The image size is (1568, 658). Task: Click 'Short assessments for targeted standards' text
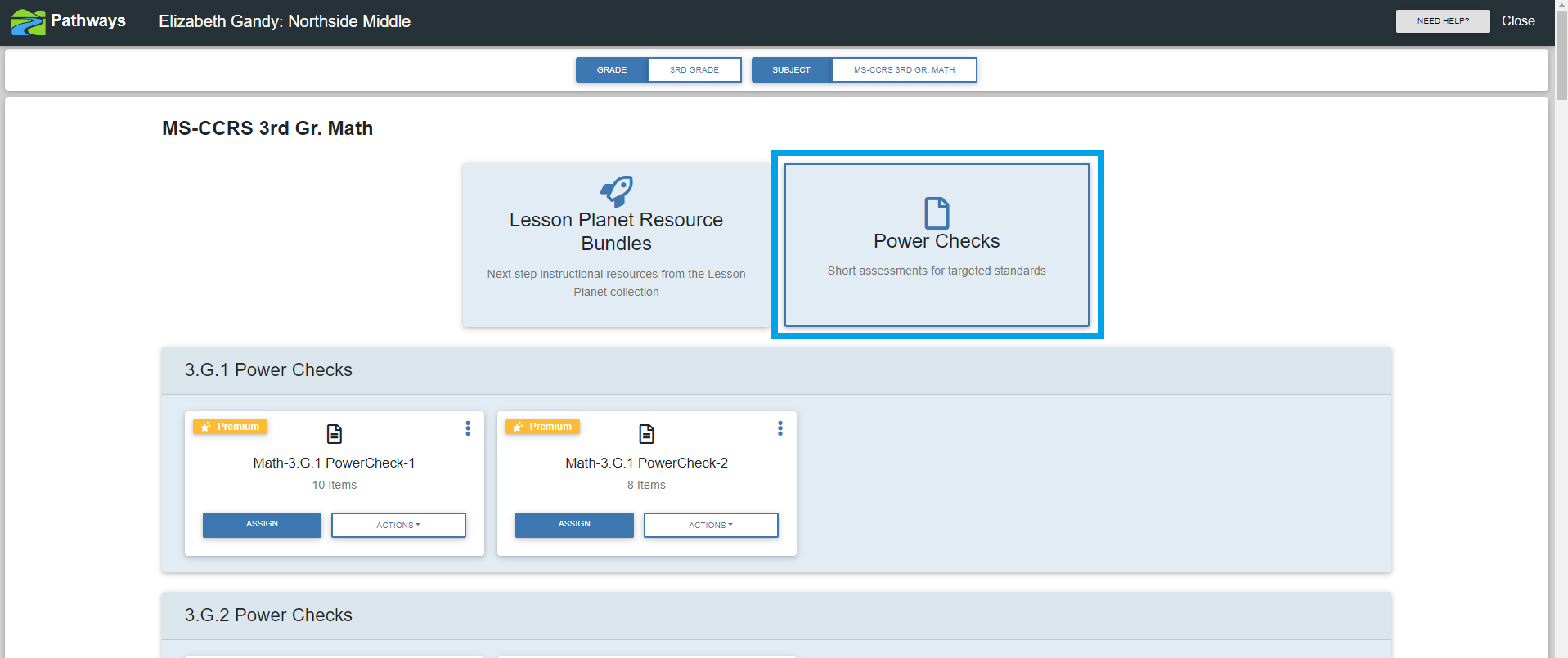(x=937, y=271)
